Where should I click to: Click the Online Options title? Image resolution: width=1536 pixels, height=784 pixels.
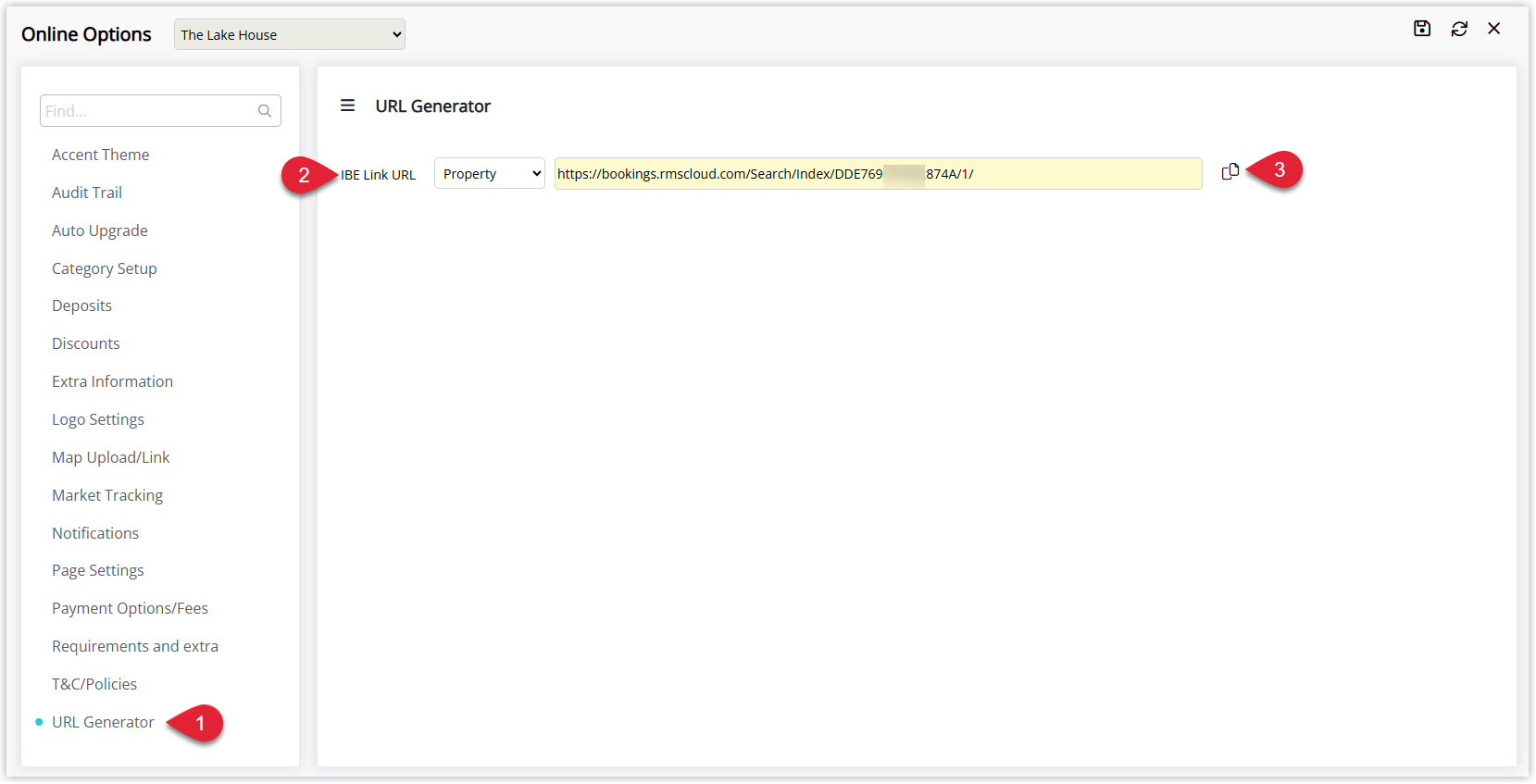[x=86, y=34]
